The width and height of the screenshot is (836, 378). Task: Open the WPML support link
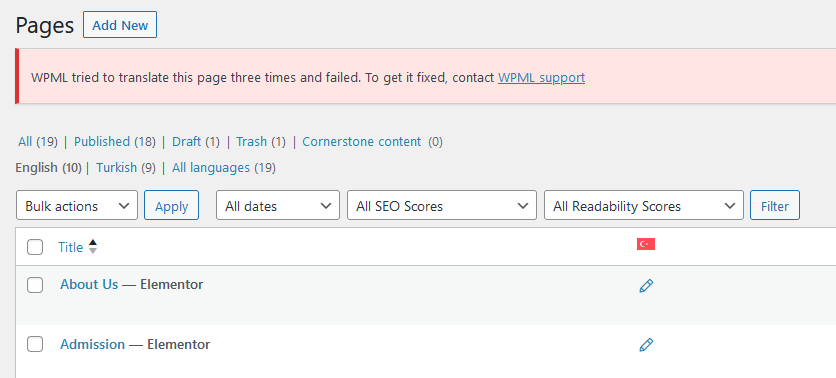pos(541,78)
